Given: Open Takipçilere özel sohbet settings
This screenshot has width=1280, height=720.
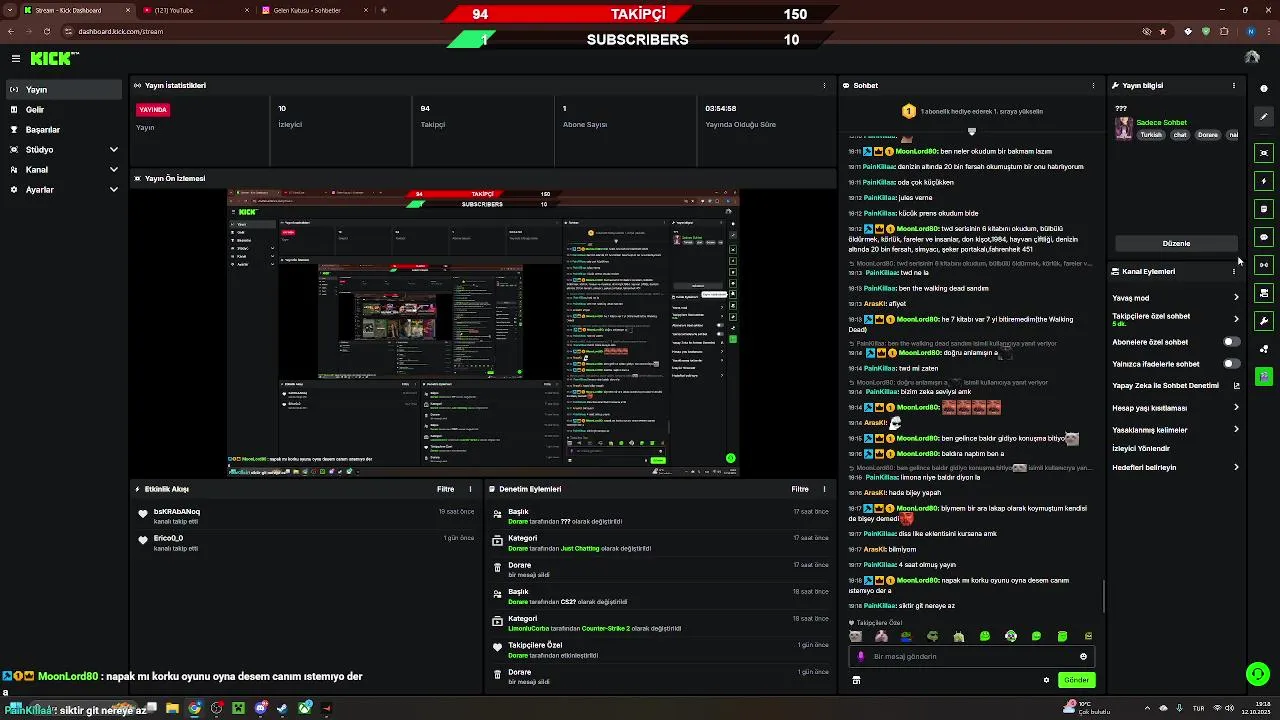Looking at the screenshot, I should tap(1176, 320).
